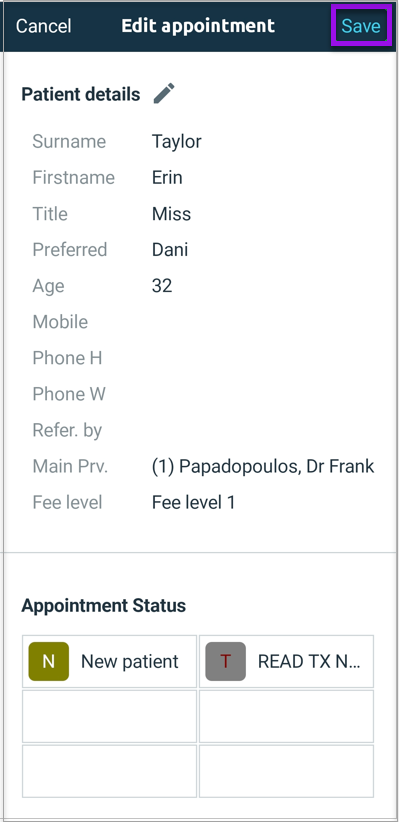Select empty status cell below READ TX
The width and height of the screenshot is (399, 822).
286,716
